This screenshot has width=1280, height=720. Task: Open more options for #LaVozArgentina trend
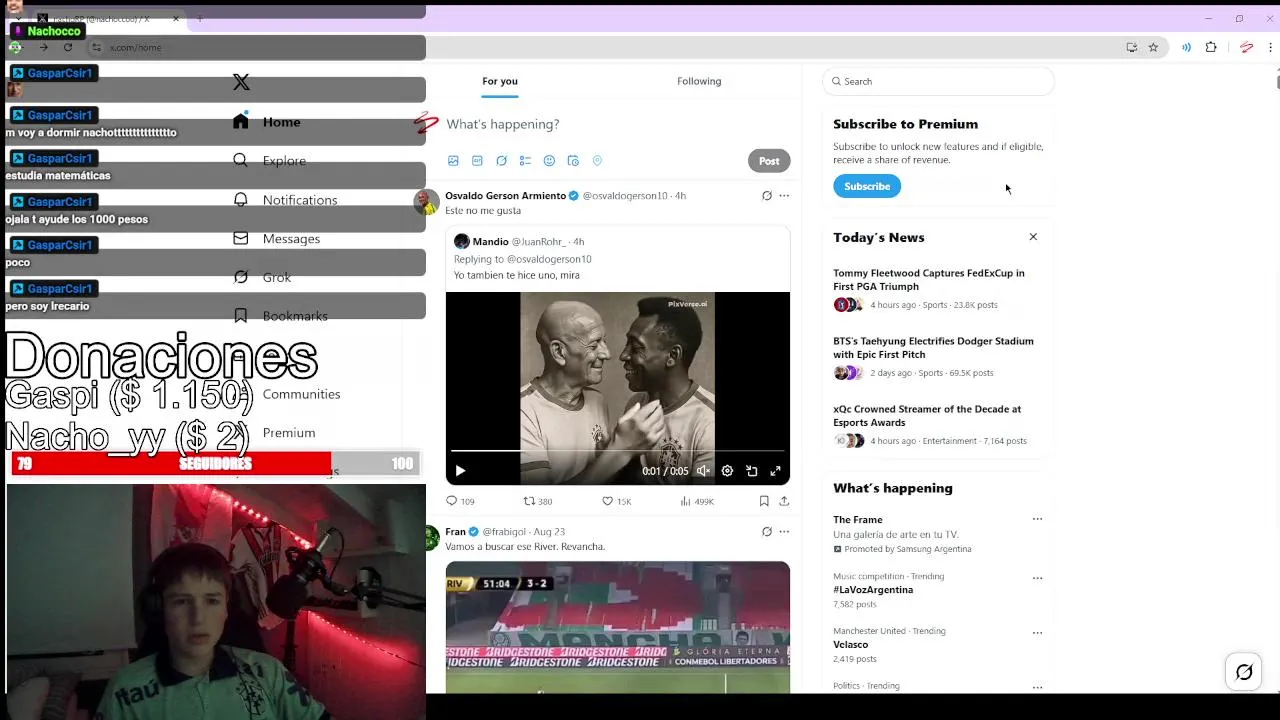click(x=1037, y=578)
